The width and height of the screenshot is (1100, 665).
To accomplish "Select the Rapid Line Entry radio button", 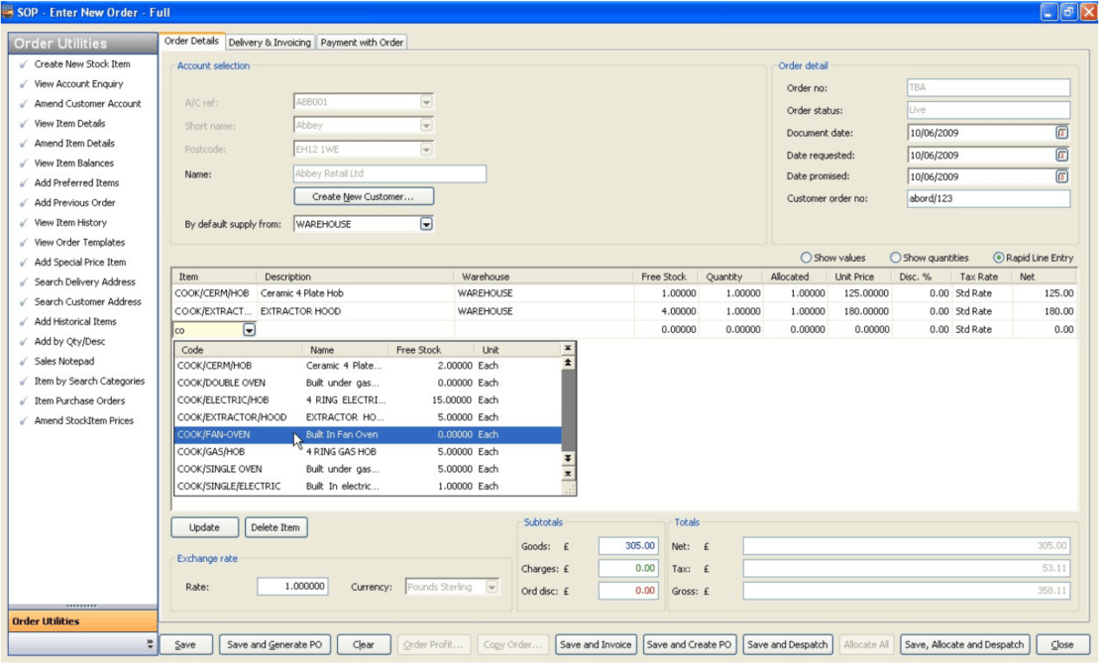I will pos(998,257).
